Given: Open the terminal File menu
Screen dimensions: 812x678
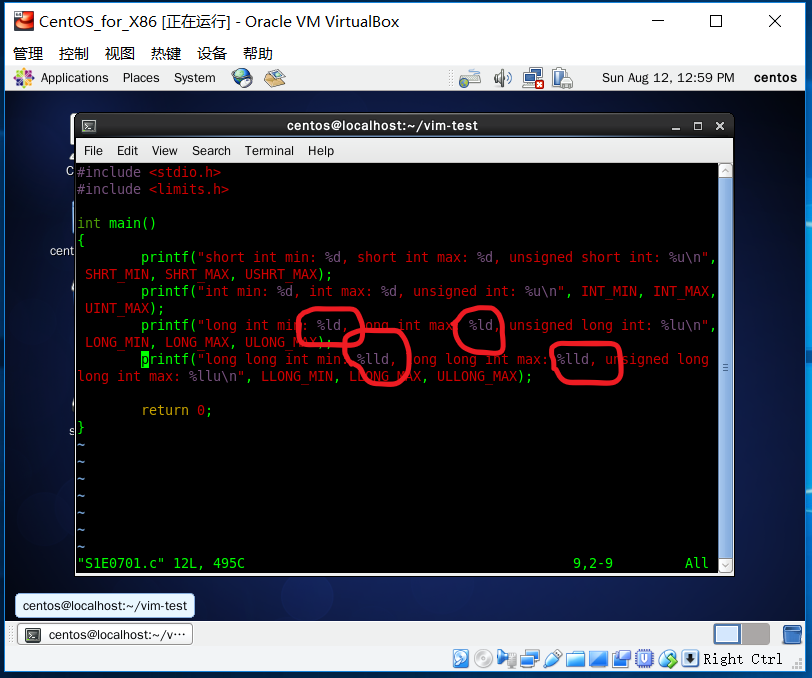Looking at the screenshot, I should 93,151.
